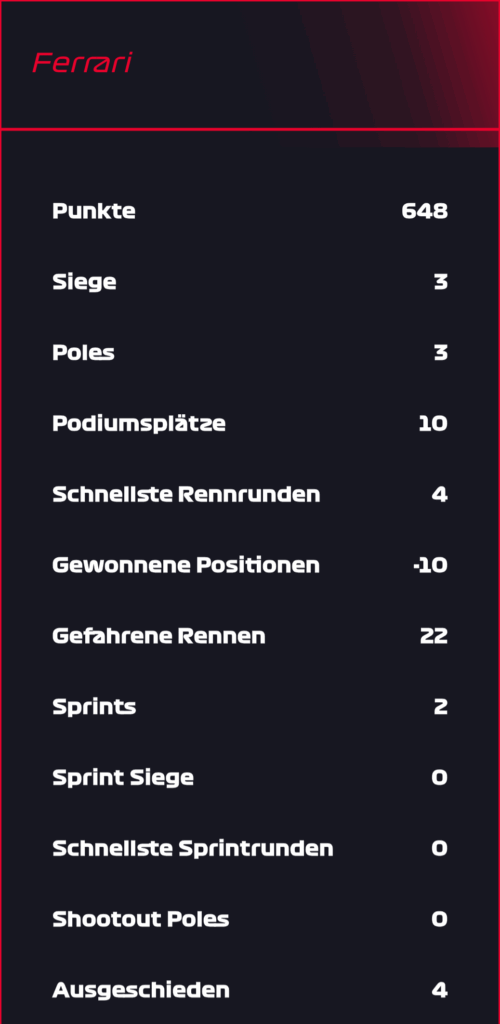500x1024 pixels.
Task: Select the Schnellste Rennrunden label
Action: (186, 494)
